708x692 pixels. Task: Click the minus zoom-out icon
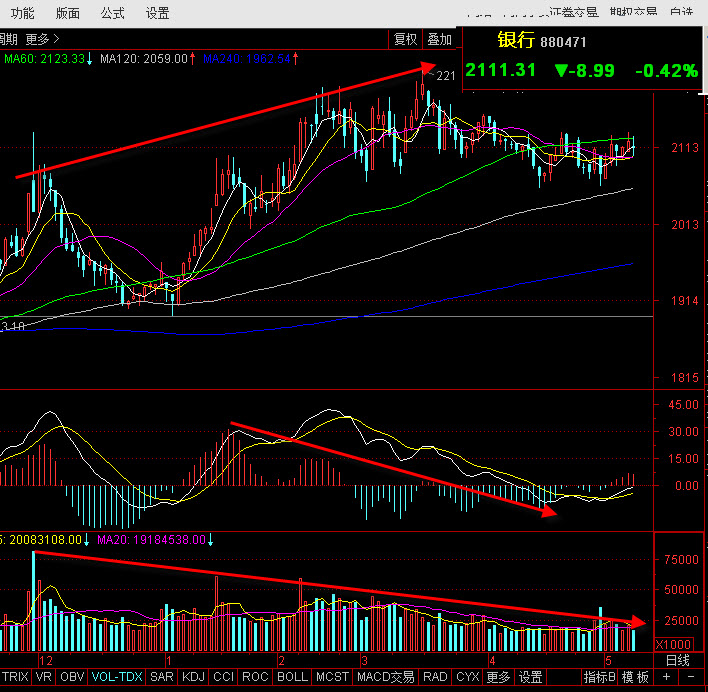click(x=691, y=677)
